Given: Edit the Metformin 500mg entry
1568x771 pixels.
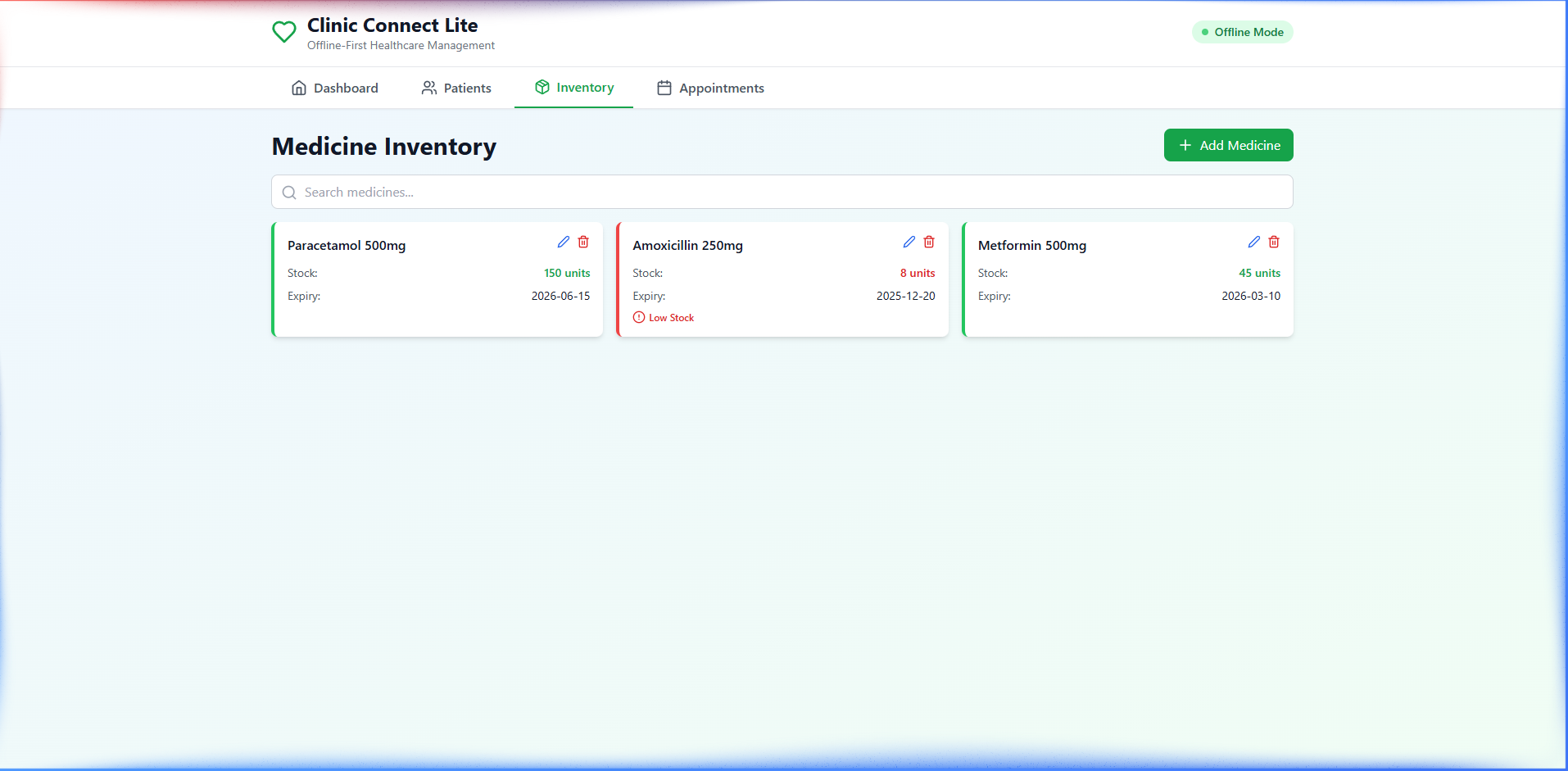Looking at the screenshot, I should click(1254, 242).
